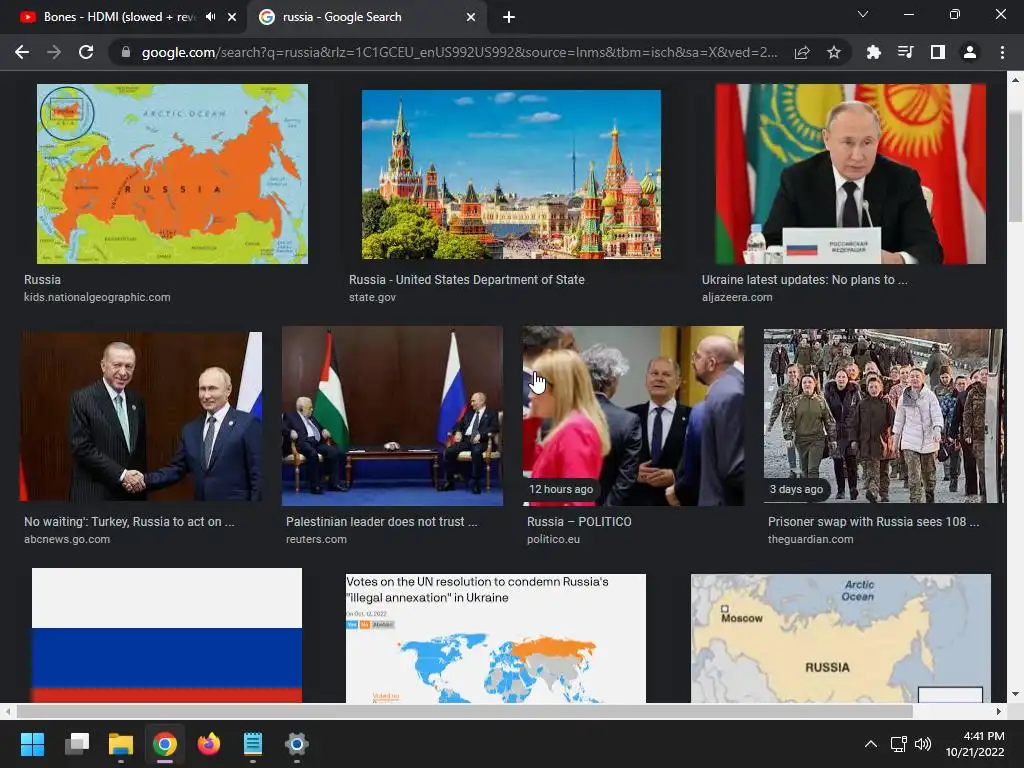This screenshot has height=768, width=1024.
Task: Open the Chrome three-dot menu
Action: [x=1002, y=52]
